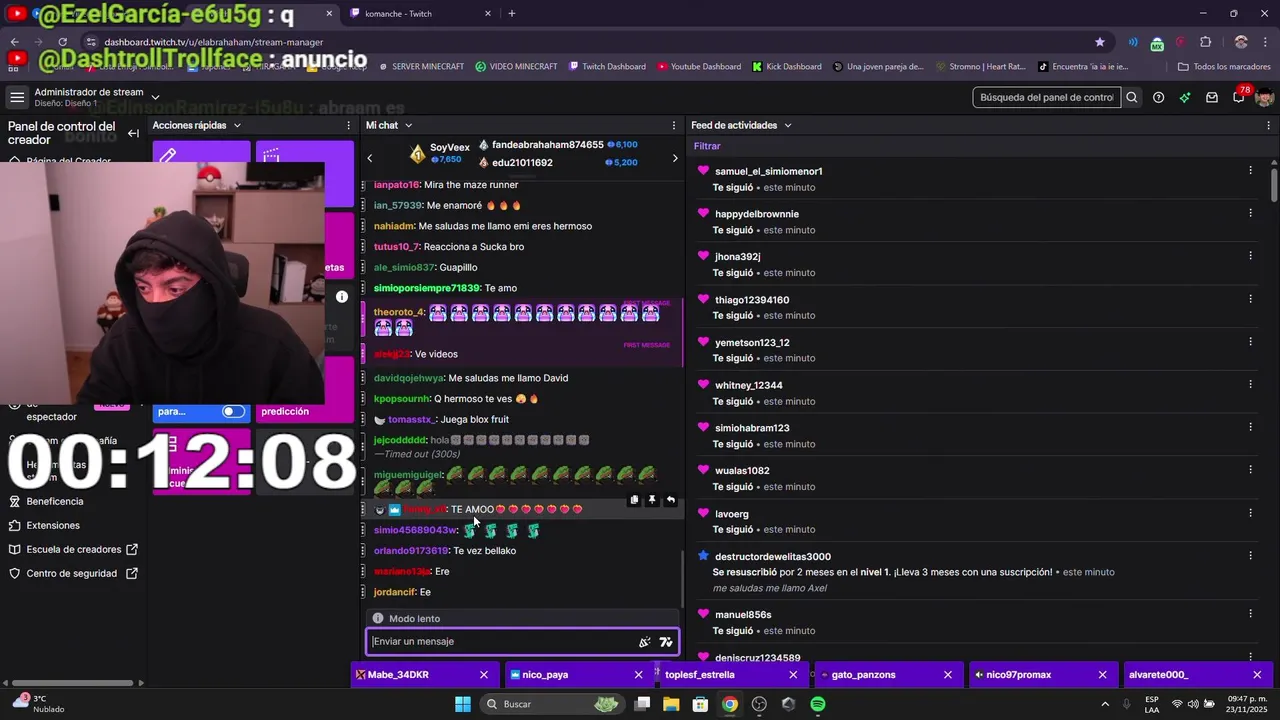Show the next chat leaderboard entry
This screenshot has width=1280, height=720.
674,158
